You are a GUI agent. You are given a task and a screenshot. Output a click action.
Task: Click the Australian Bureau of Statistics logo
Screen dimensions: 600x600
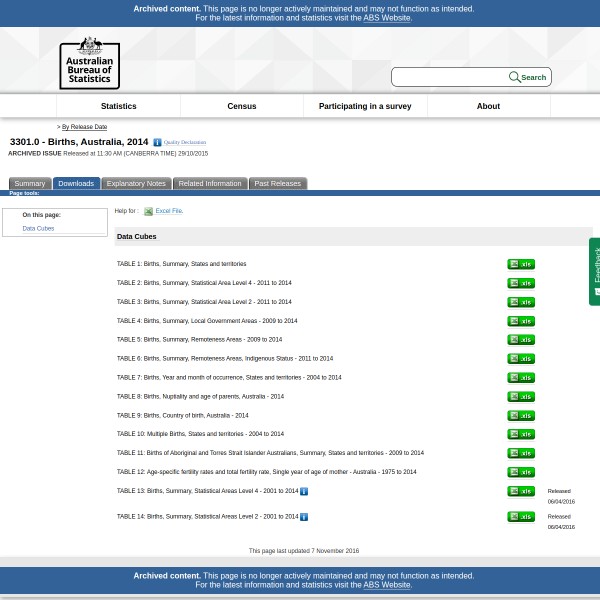tap(89, 63)
